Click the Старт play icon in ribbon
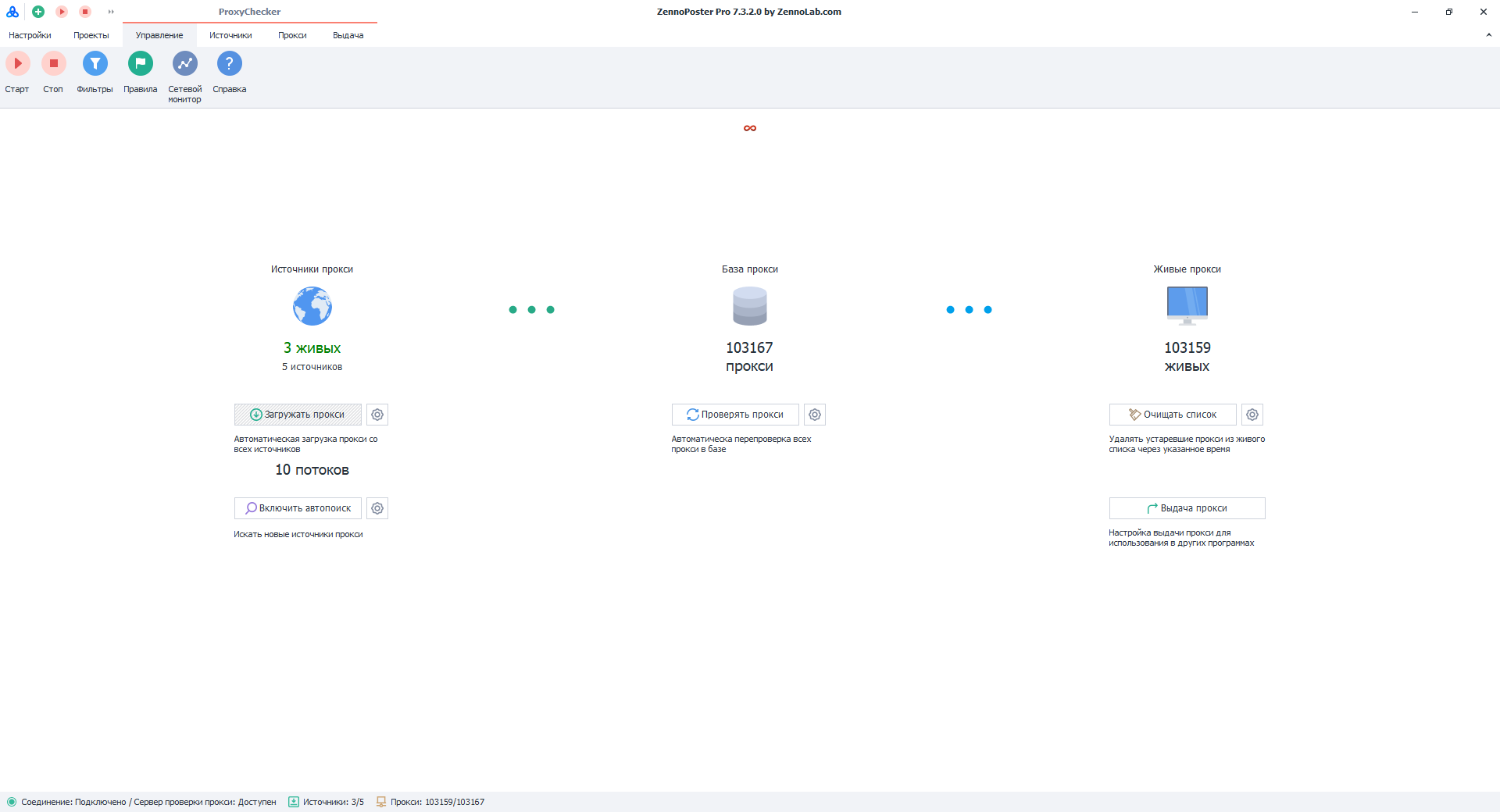This screenshot has width=1500, height=812. point(17,63)
